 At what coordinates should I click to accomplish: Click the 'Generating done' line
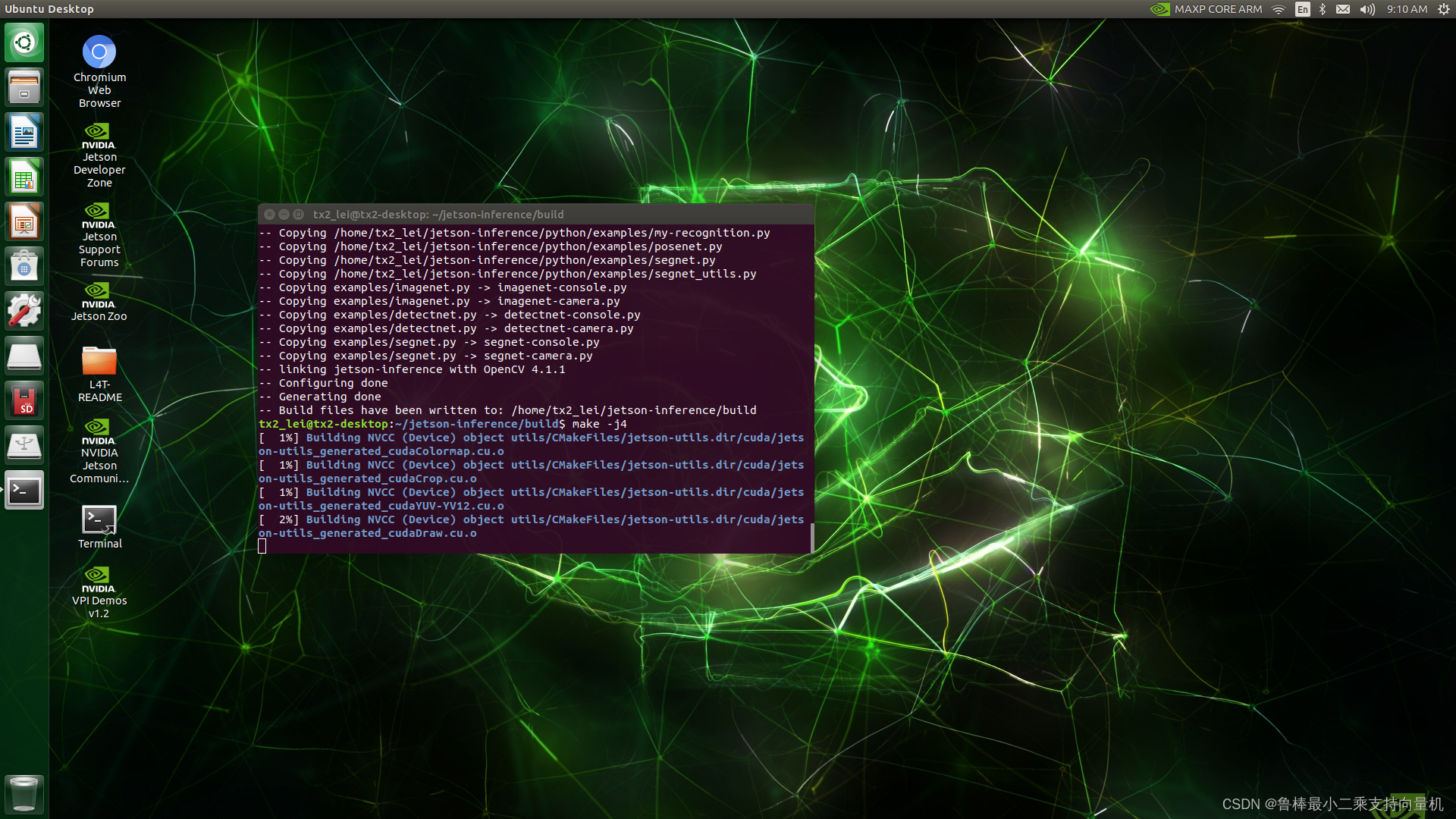pos(320,397)
